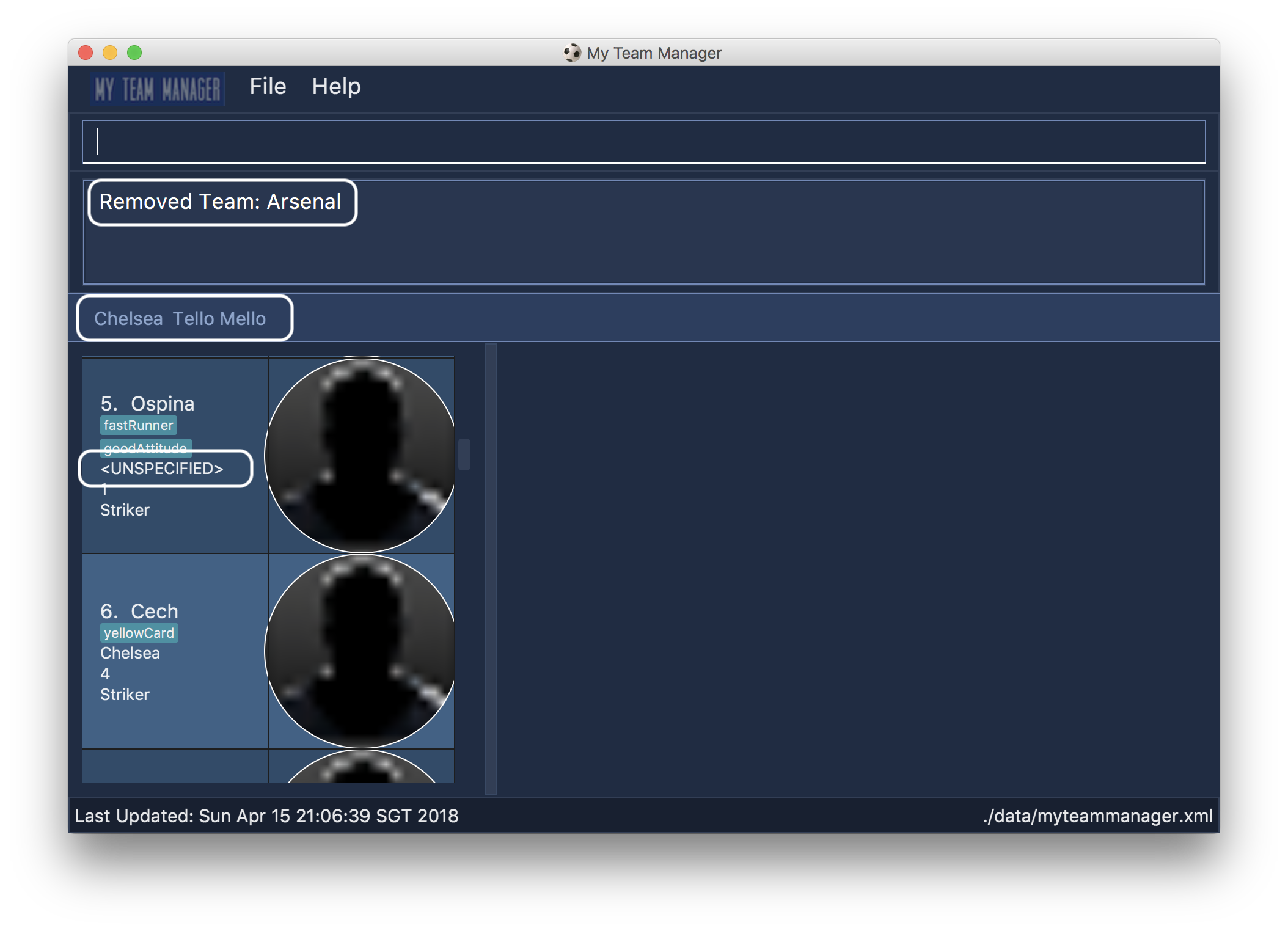
Task: Click Ospina's <UNSPECIFIED> team name
Action: pos(162,469)
